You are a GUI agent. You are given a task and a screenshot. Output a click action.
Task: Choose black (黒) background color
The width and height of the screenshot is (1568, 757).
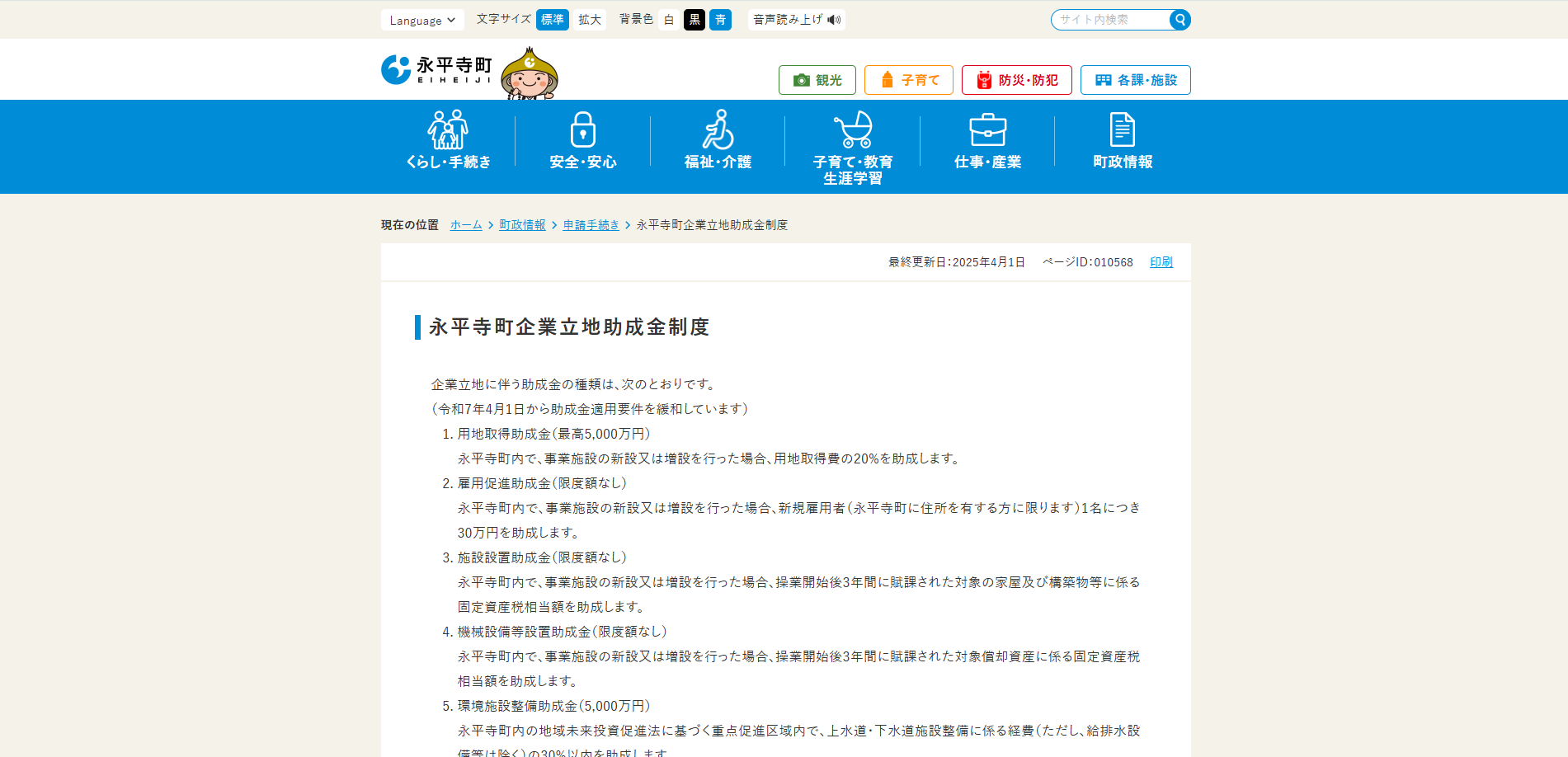(x=695, y=20)
